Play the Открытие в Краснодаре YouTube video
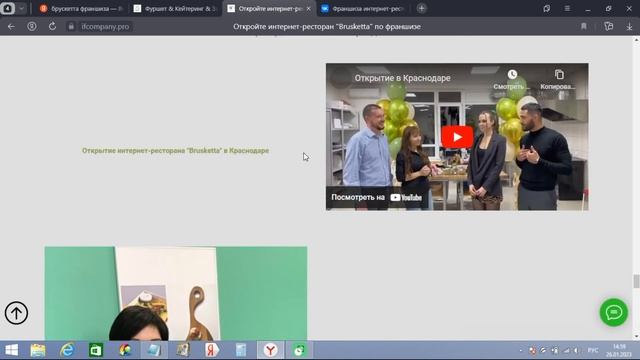 click(x=457, y=137)
